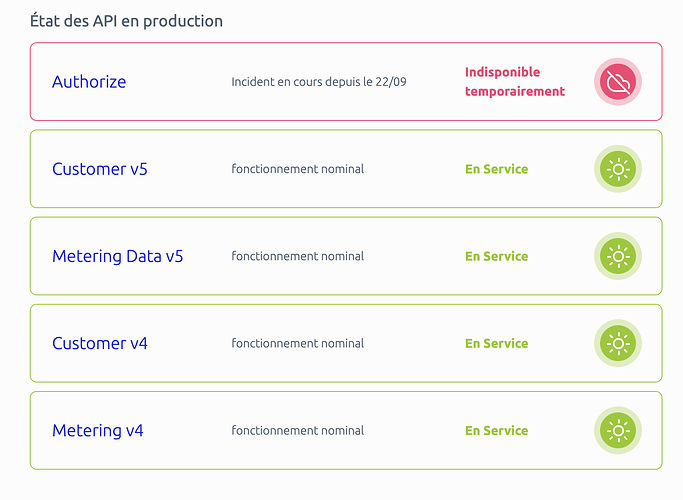The width and height of the screenshot is (683, 500).
Task: Click 'En Service' status for Metering v4
Action: (496, 431)
